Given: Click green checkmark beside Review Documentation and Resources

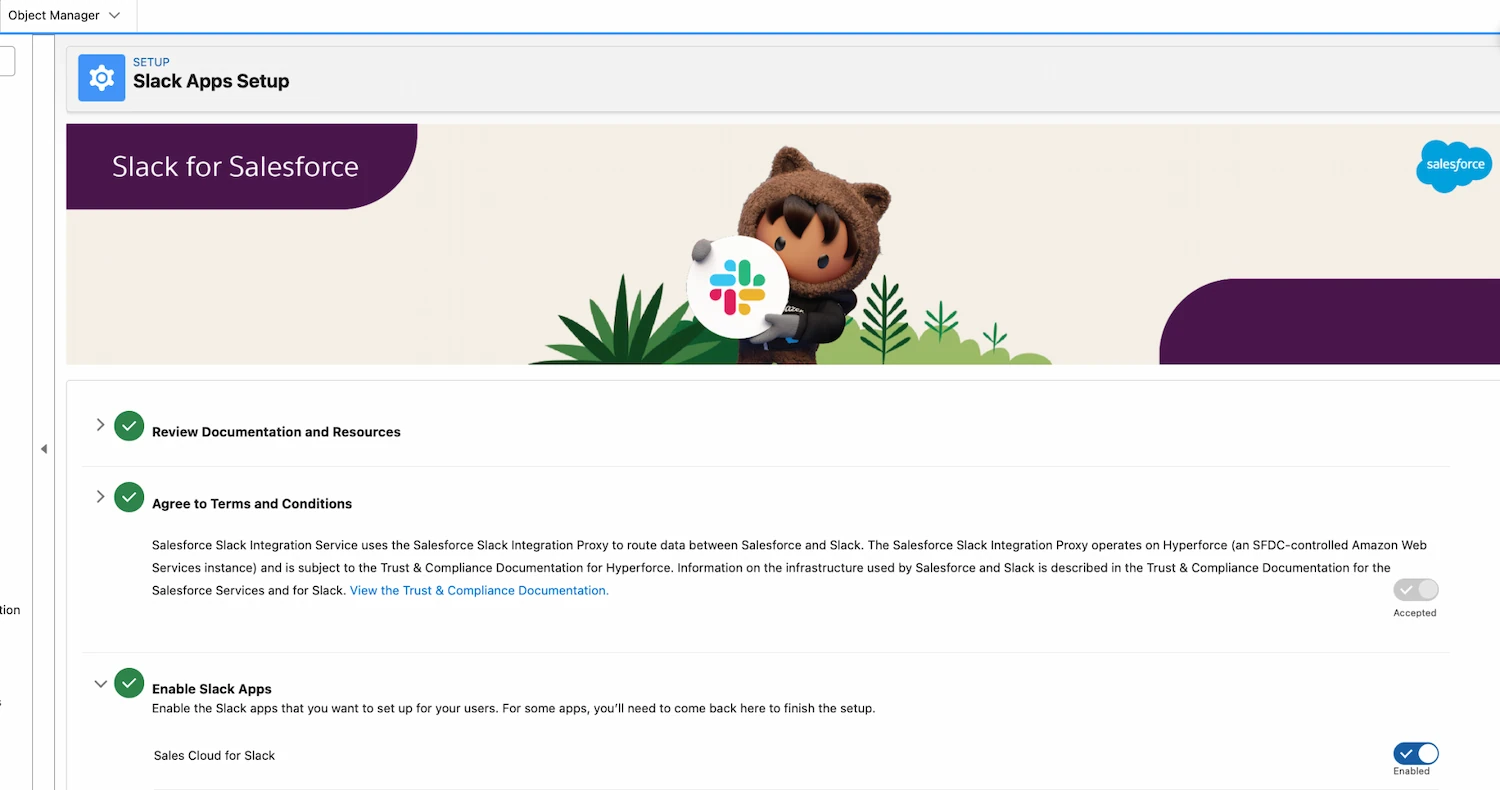Looking at the screenshot, I should [x=129, y=426].
